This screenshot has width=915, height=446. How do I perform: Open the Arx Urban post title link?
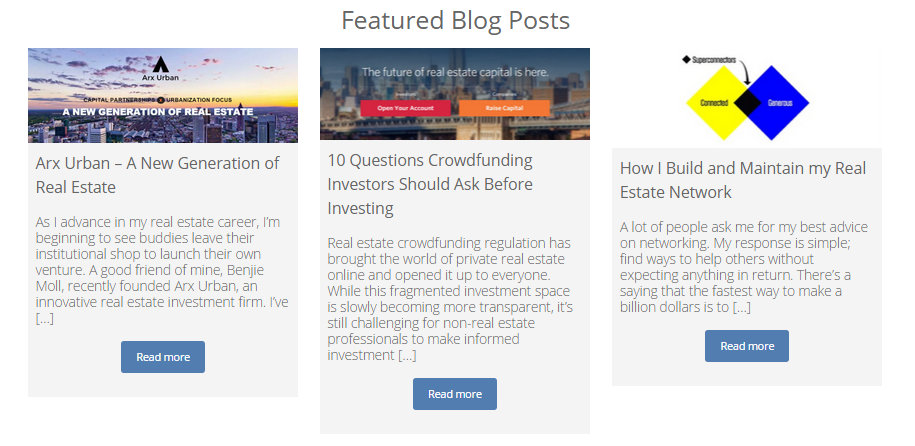(x=157, y=174)
